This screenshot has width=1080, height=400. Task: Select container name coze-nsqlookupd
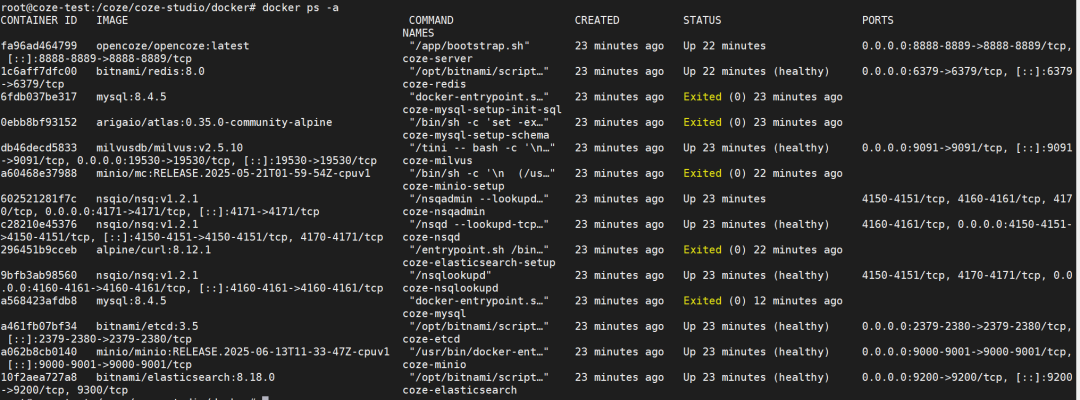(450, 288)
